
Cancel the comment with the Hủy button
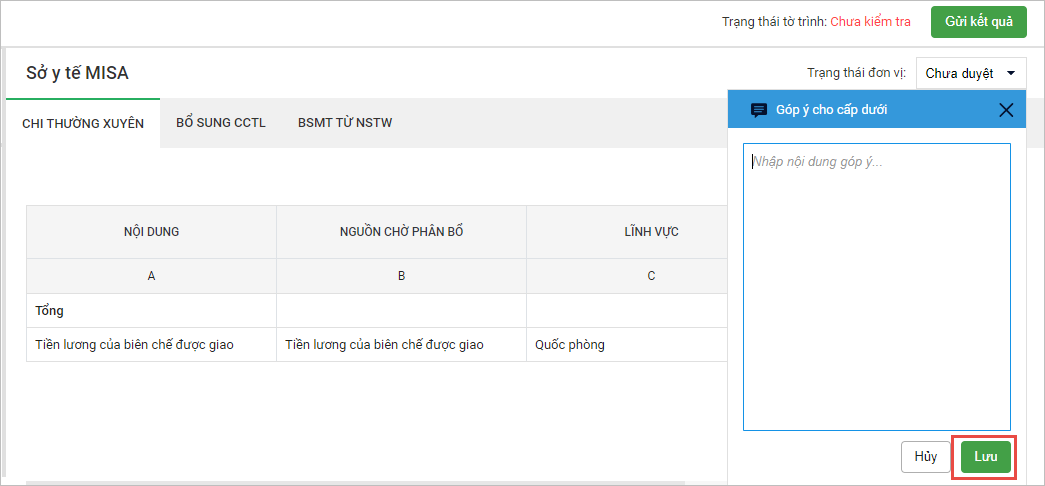tap(925, 456)
